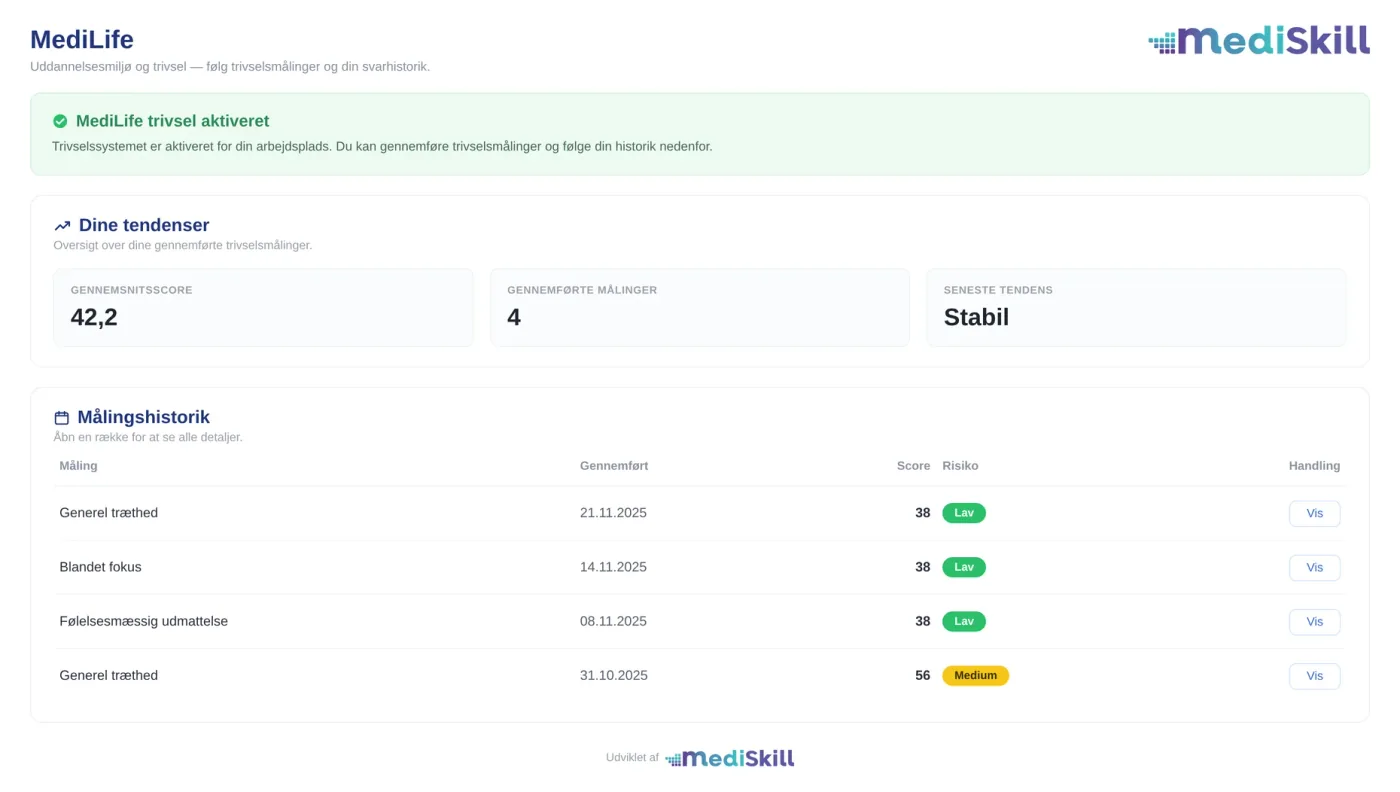Click the Gennemført column header
Viewport: 1400px width, 792px height.
[614, 466]
